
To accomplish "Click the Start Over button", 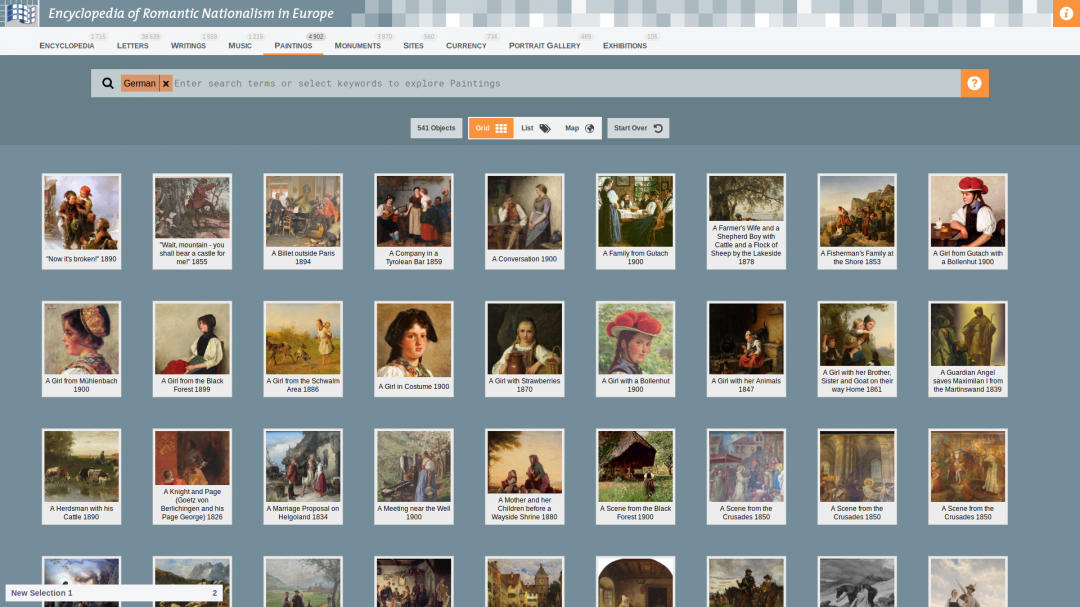I will tap(638, 128).
